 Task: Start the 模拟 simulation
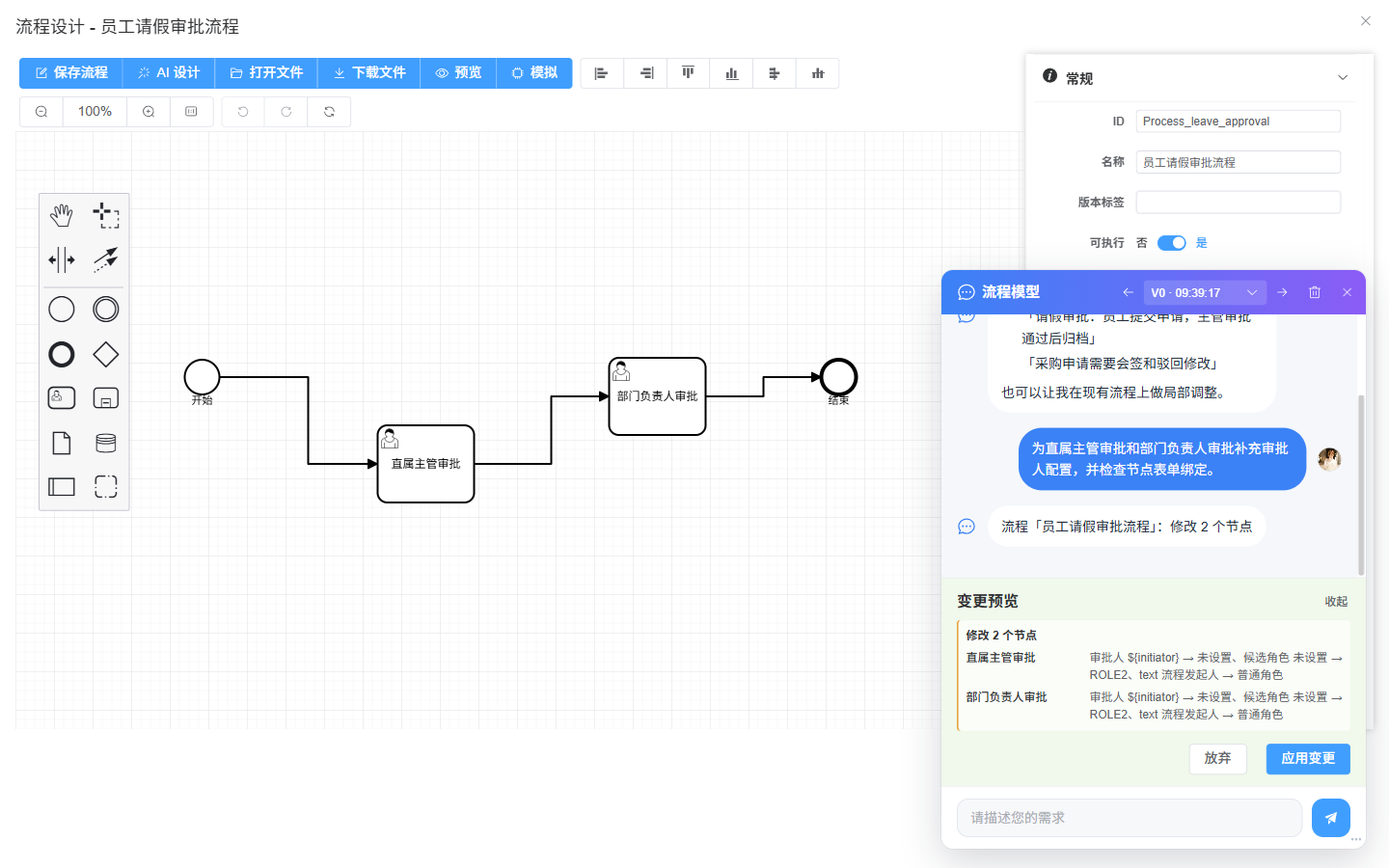pos(534,73)
